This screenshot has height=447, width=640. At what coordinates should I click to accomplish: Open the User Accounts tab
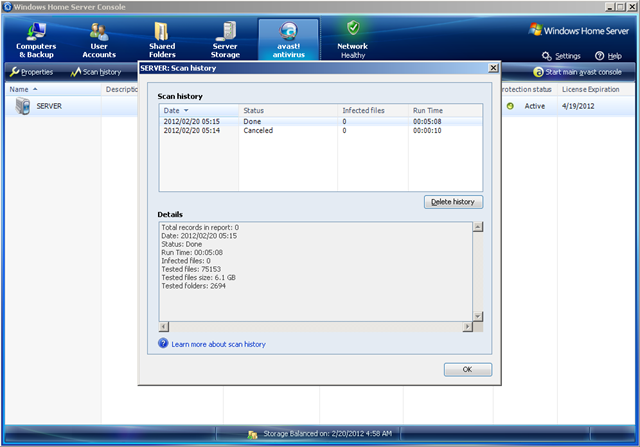click(x=99, y=40)
